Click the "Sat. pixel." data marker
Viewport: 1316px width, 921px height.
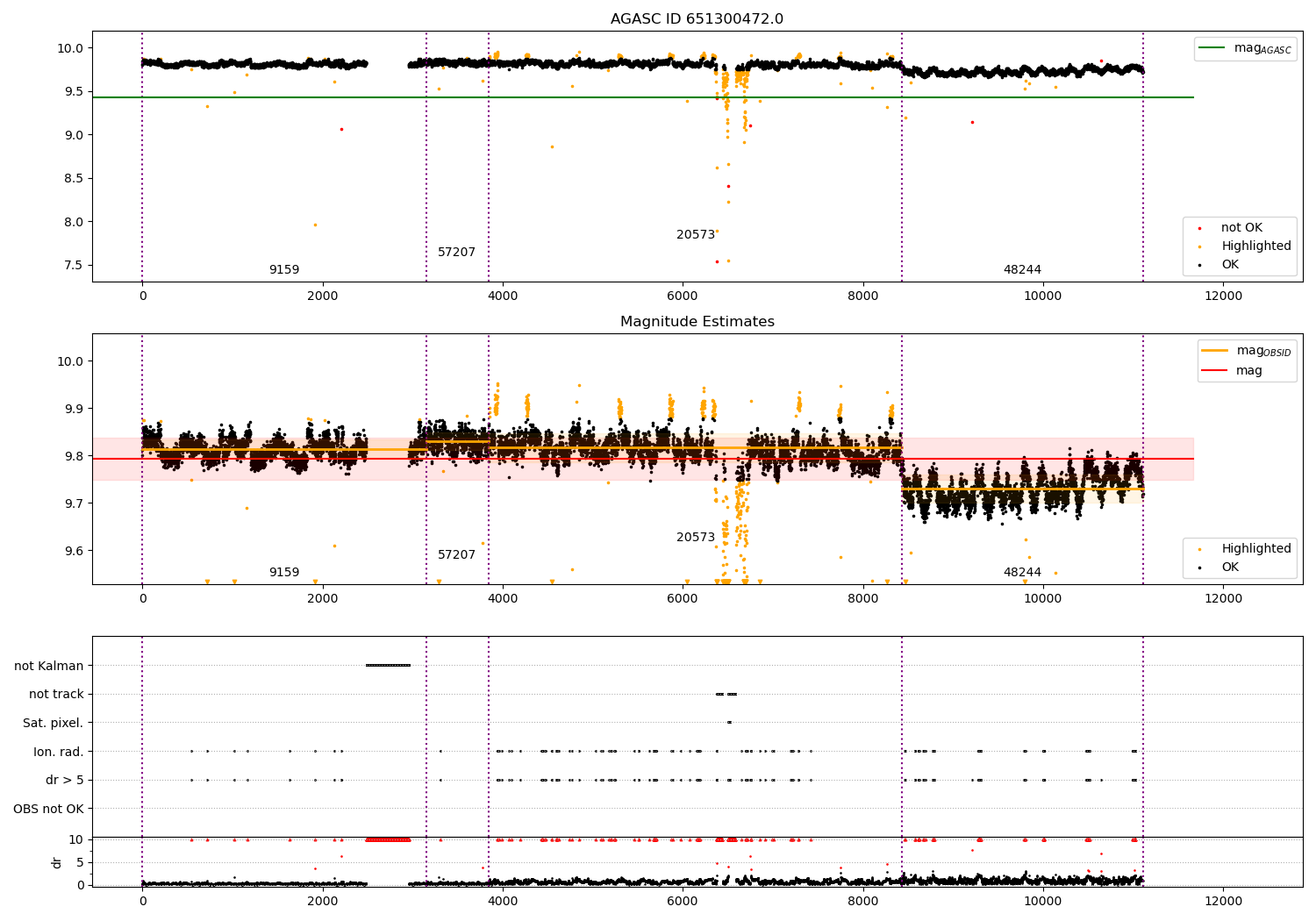pyautogui.click(x=729, y=723)
